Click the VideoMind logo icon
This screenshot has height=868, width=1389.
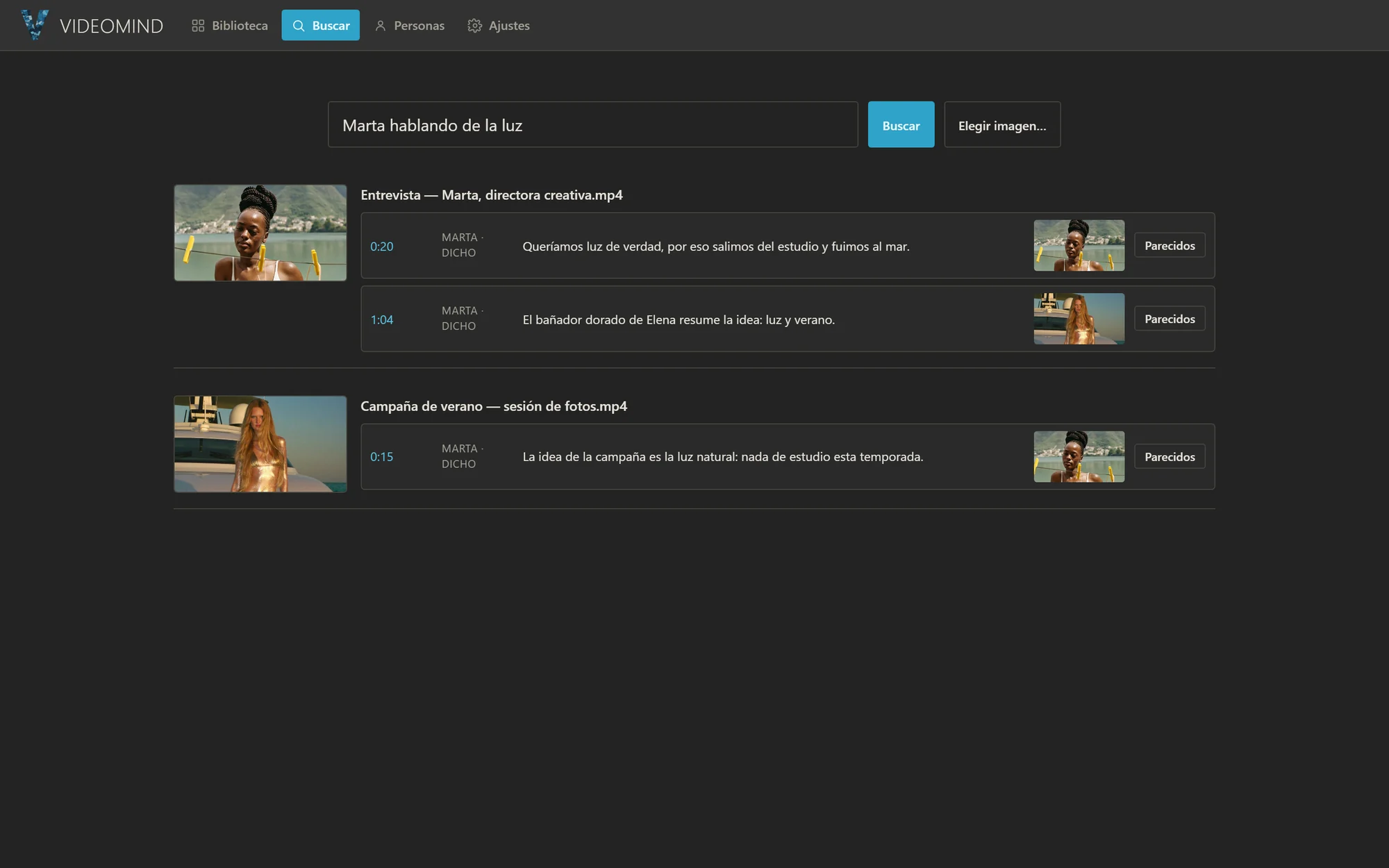[x=35, y=25]
